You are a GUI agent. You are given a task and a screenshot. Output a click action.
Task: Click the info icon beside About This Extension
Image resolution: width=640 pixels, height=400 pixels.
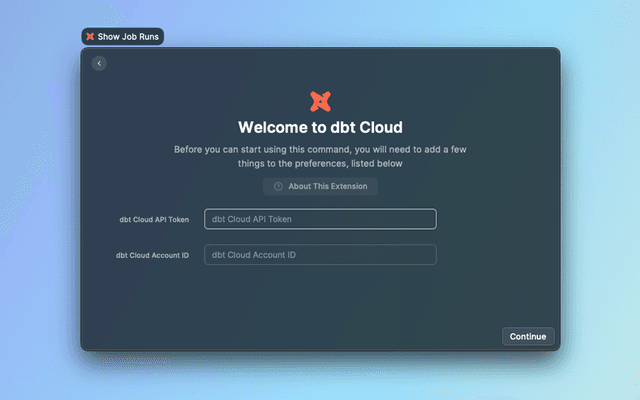coord(278,186)
